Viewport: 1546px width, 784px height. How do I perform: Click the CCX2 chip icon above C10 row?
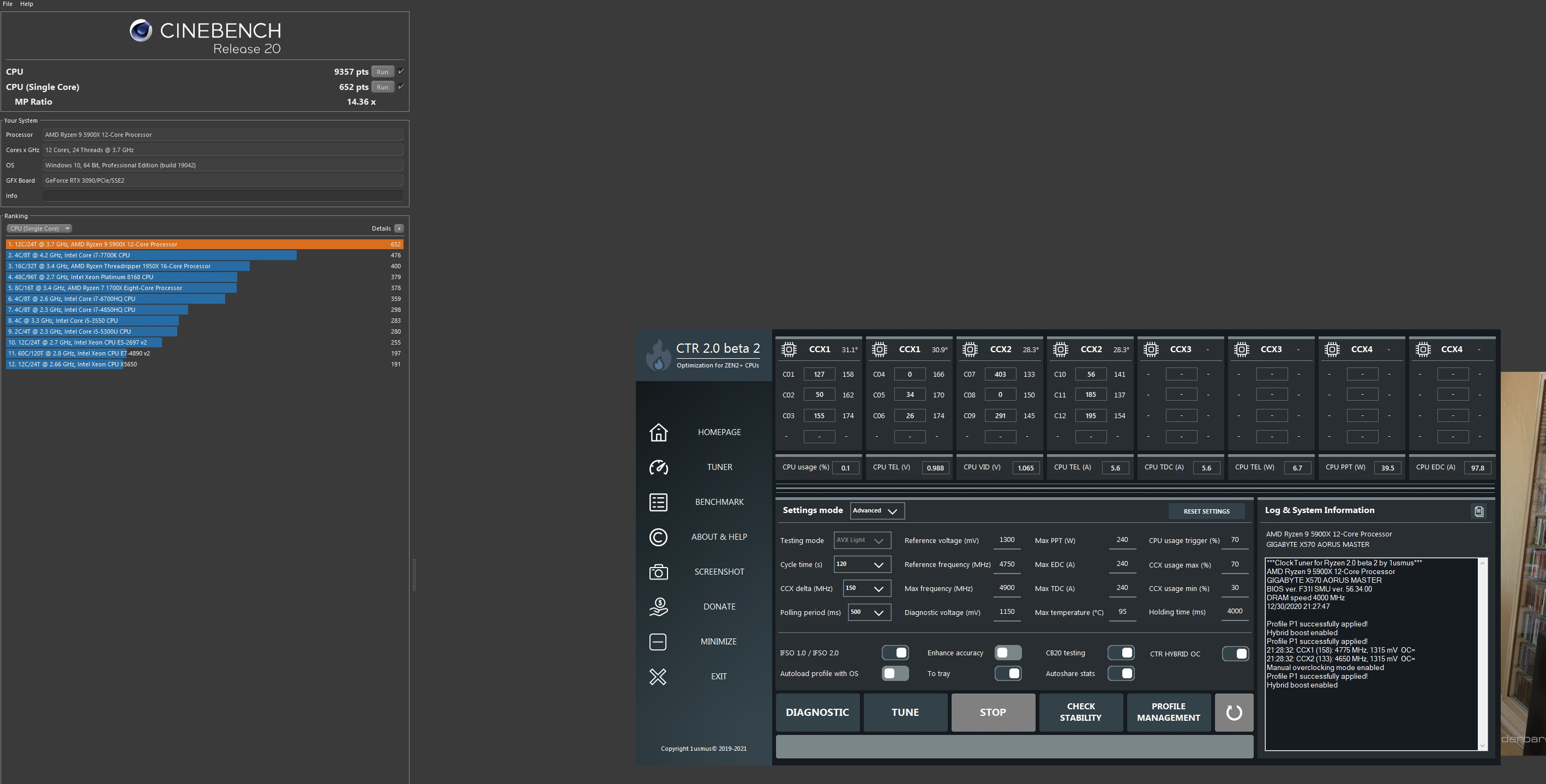tap(1061, 349)
